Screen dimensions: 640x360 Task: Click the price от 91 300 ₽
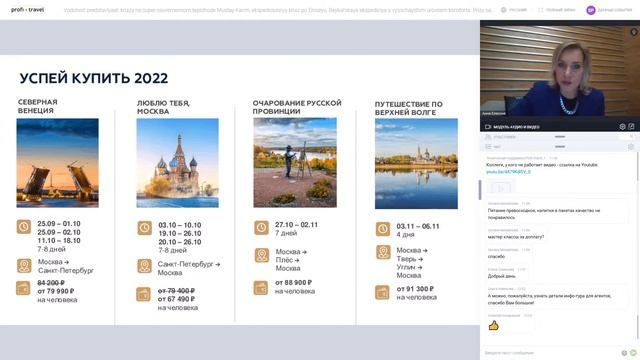click(x=415, y=289)
